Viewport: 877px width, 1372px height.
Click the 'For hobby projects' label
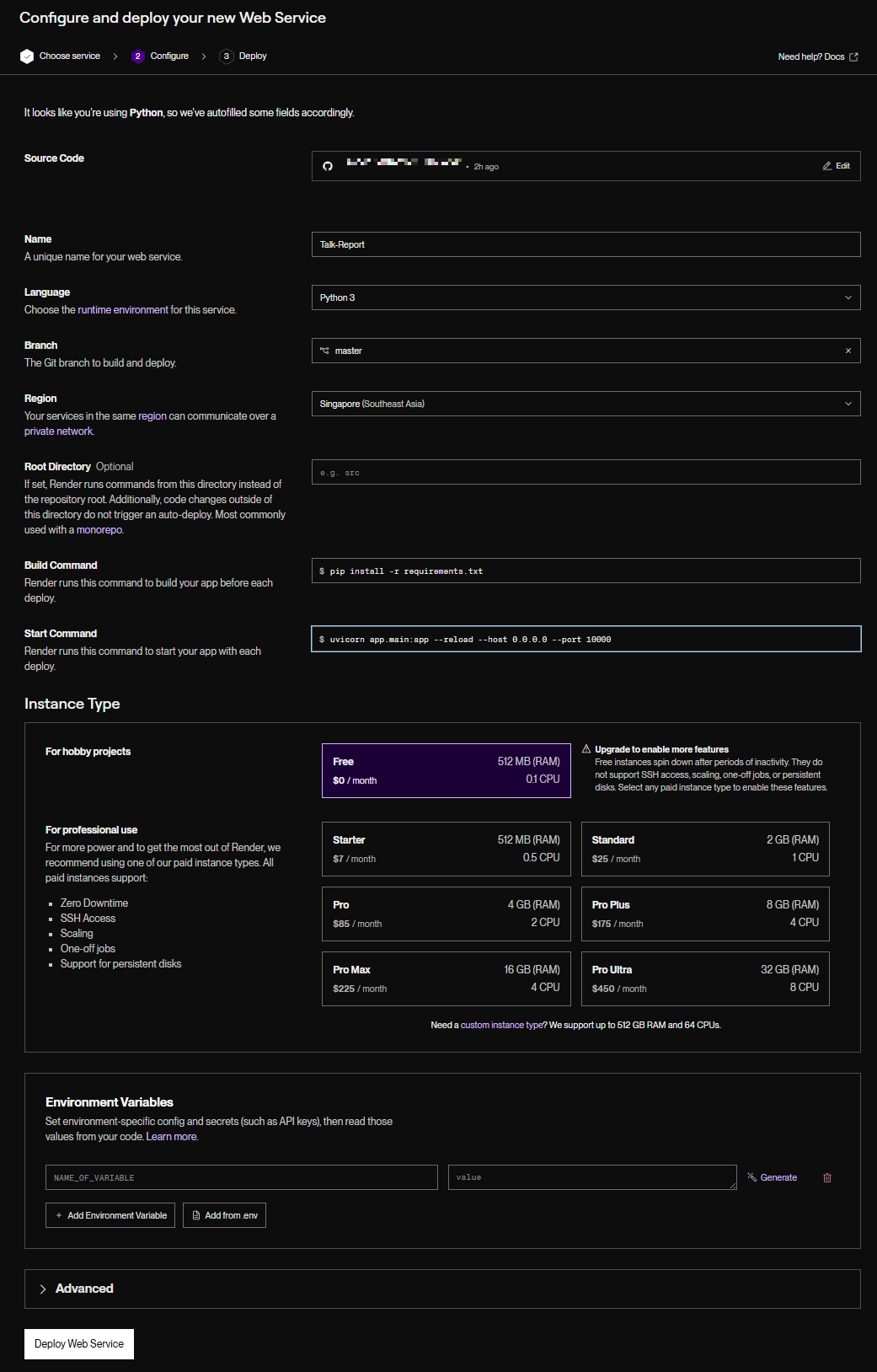(88, 752)
